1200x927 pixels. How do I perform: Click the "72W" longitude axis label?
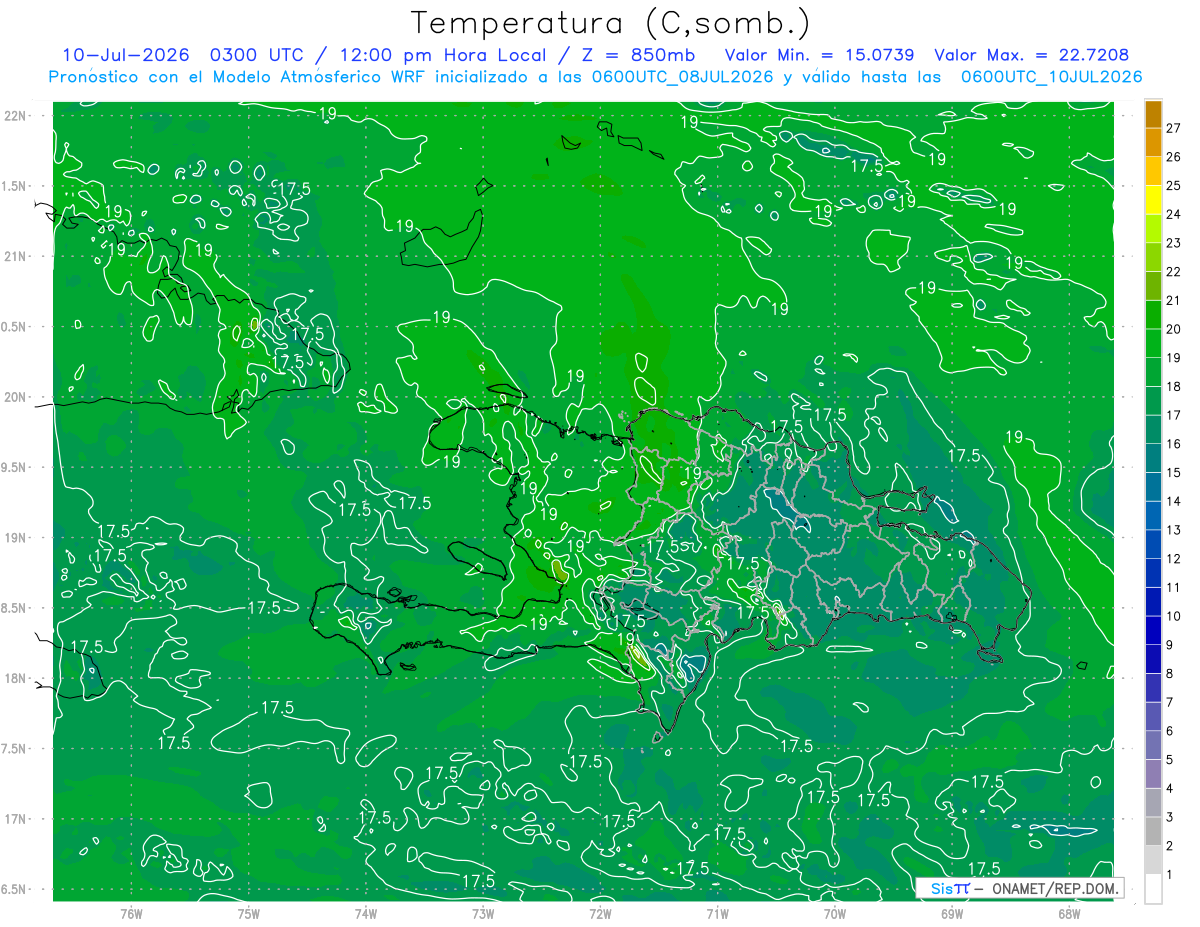click(x=600, y=913)
